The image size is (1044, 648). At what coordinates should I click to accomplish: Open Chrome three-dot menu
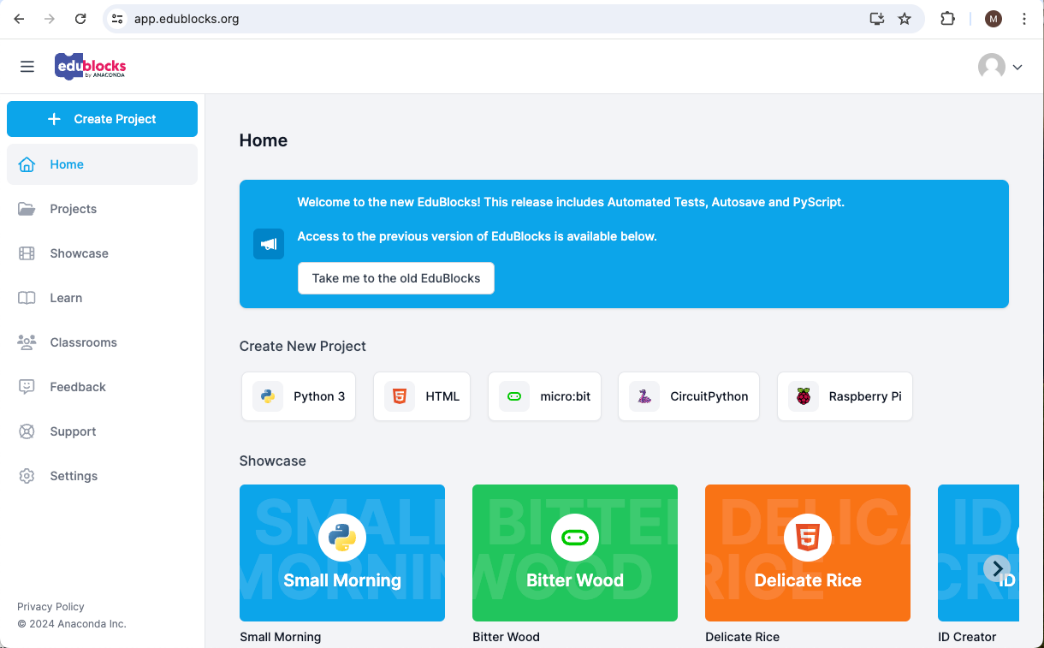tap(1024, 19)
